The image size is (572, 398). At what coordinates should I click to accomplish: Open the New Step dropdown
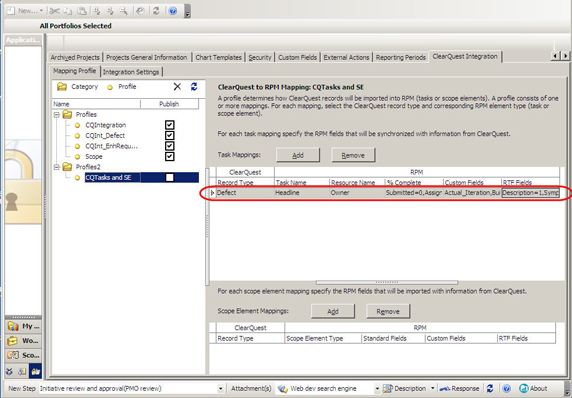(x=221, y=389)
